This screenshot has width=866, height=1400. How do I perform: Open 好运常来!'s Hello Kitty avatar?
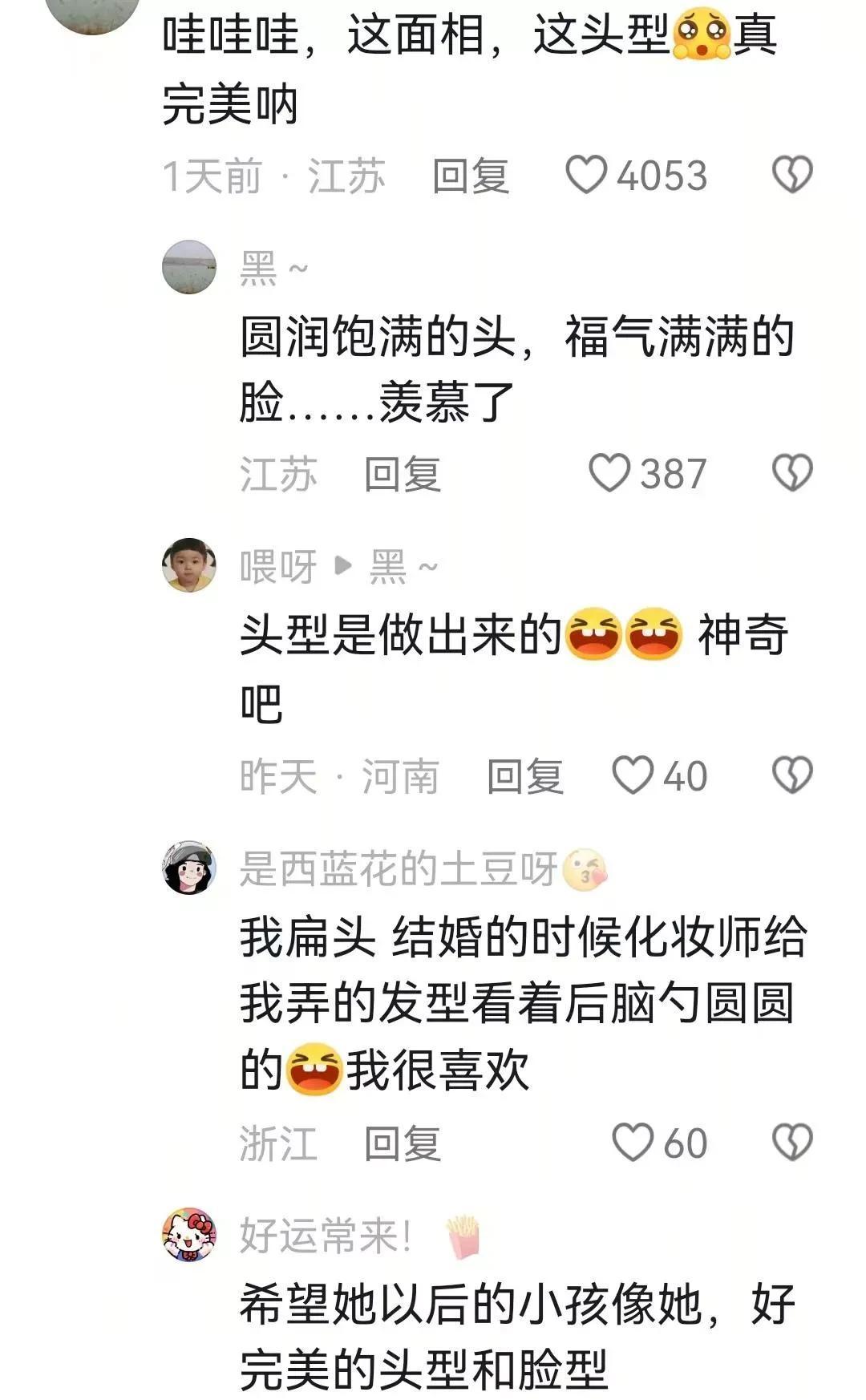click(189, 1235)
